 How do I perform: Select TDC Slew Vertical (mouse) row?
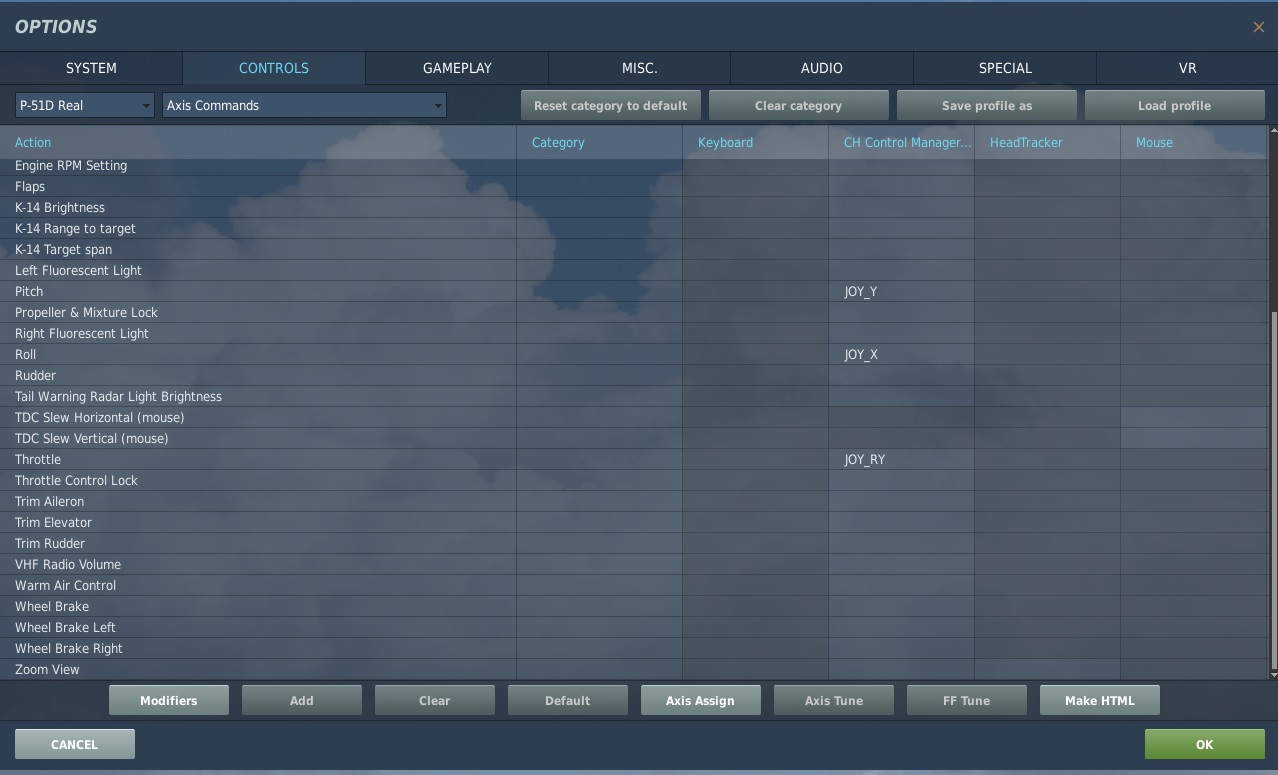[633, 438]
